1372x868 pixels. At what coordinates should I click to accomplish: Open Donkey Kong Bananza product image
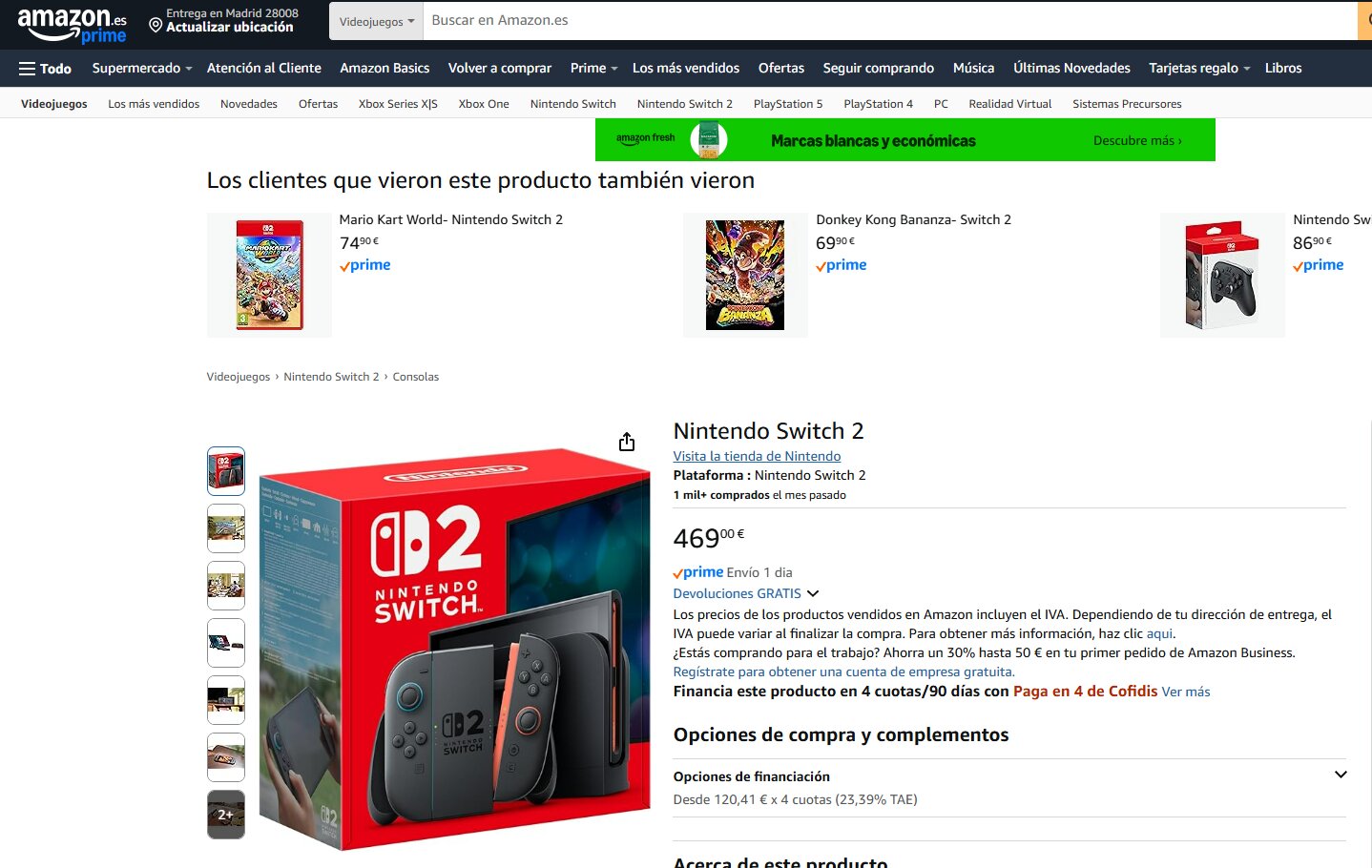[x=745, y=275]
